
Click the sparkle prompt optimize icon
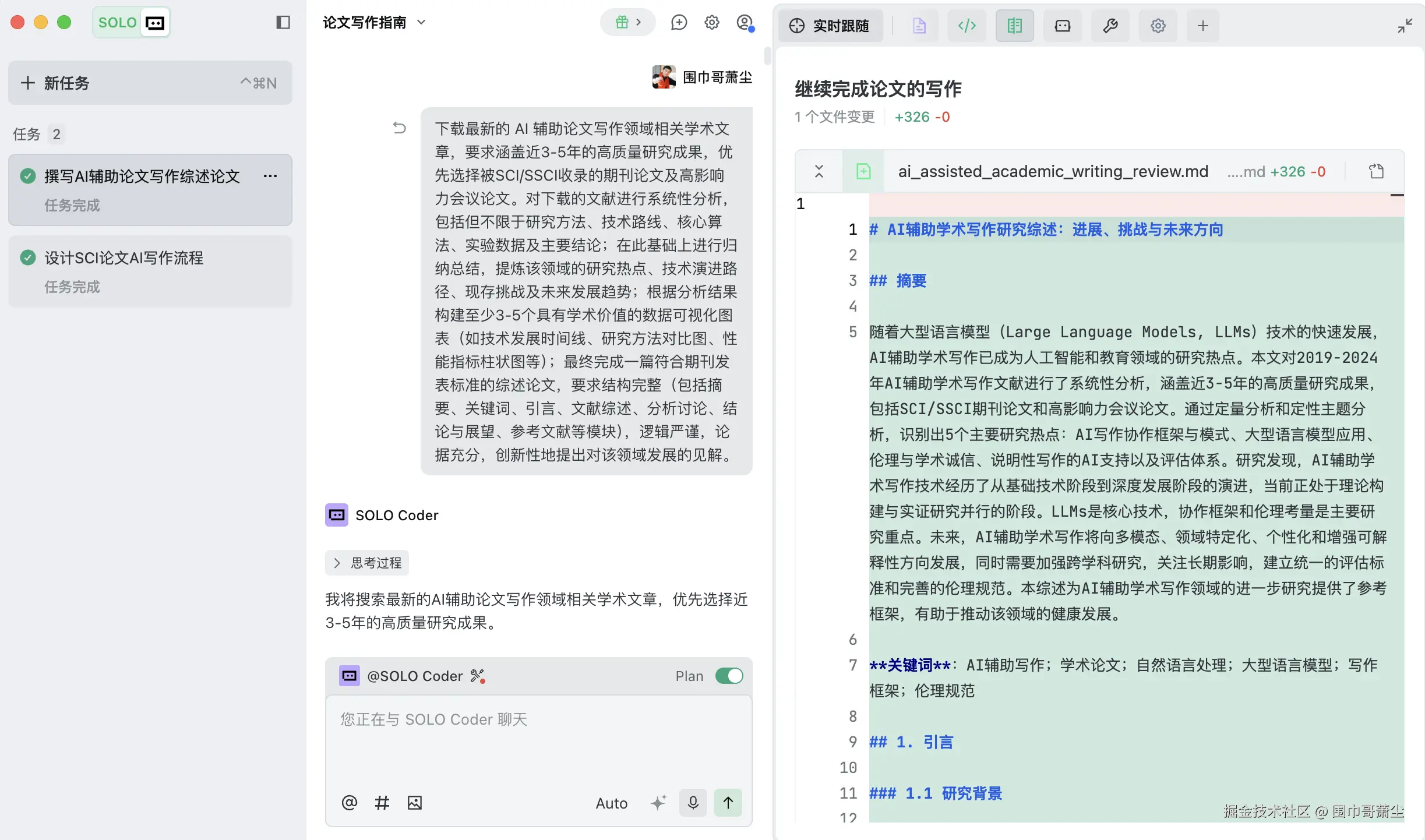[x=658, y=803]
